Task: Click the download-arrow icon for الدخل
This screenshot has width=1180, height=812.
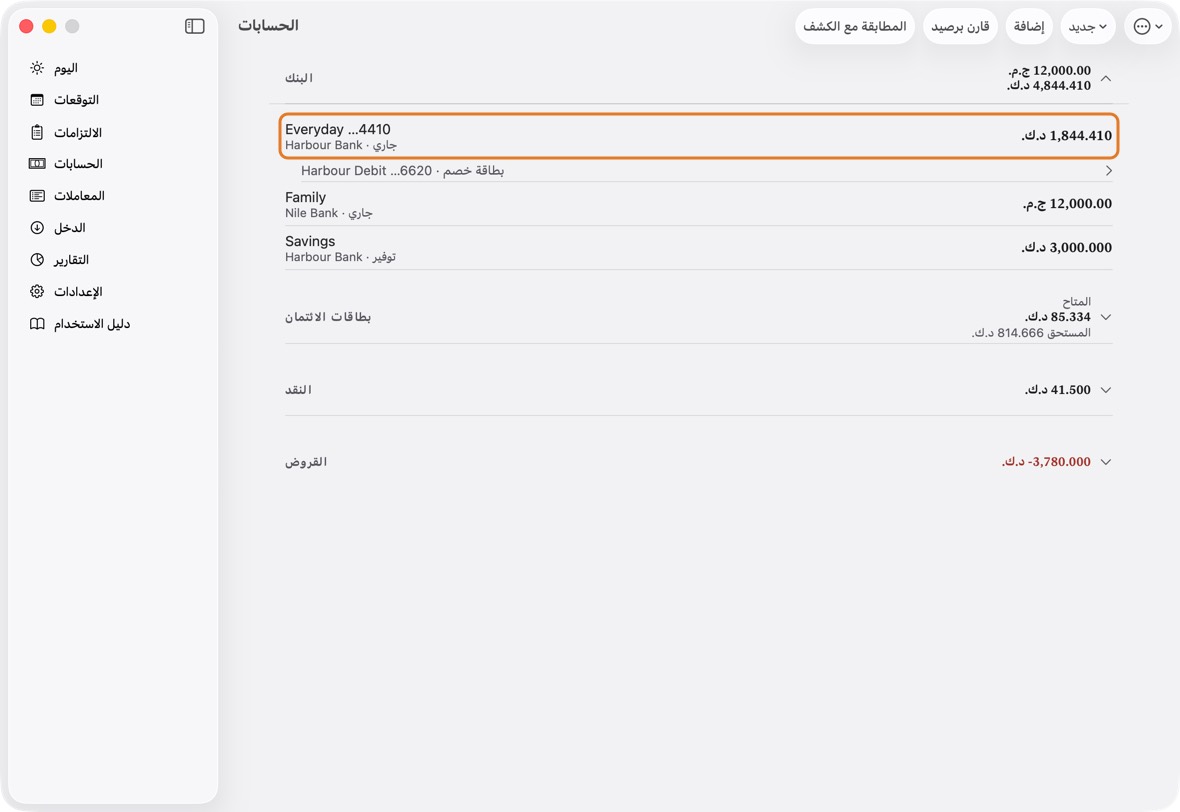Action: pyautogui.click(x=37, y=227)
